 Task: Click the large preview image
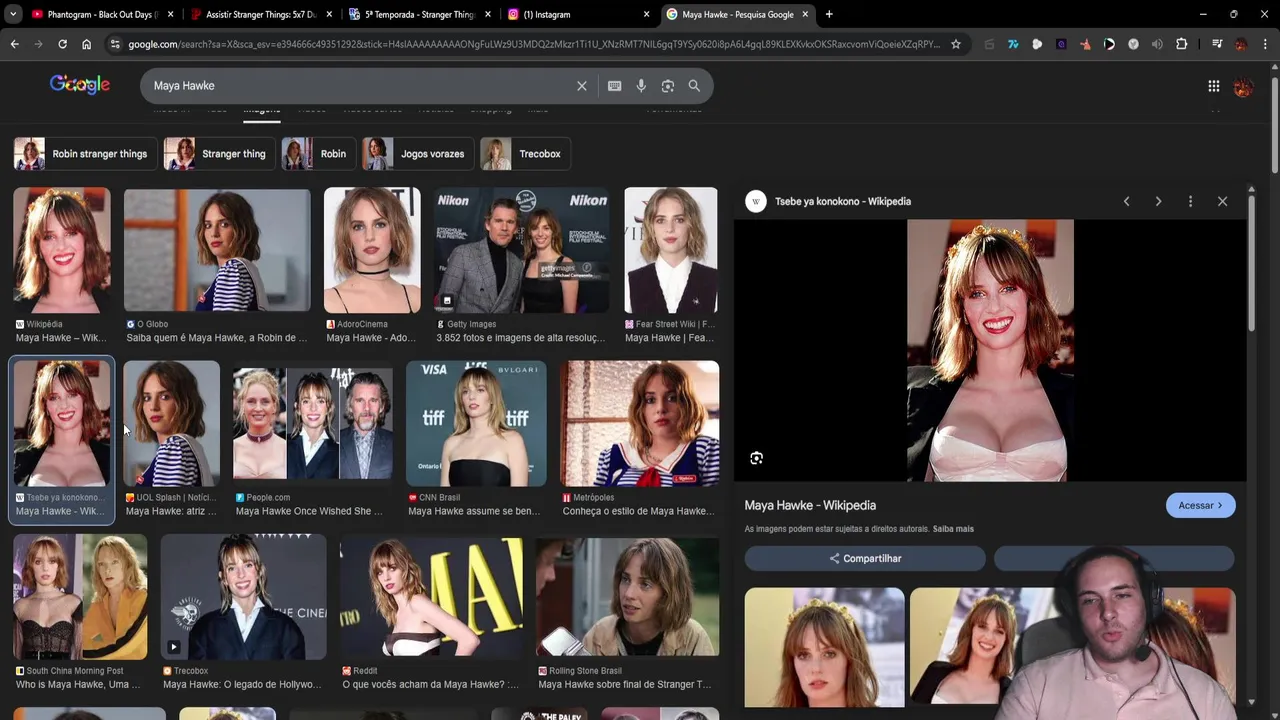pos(990,351)
